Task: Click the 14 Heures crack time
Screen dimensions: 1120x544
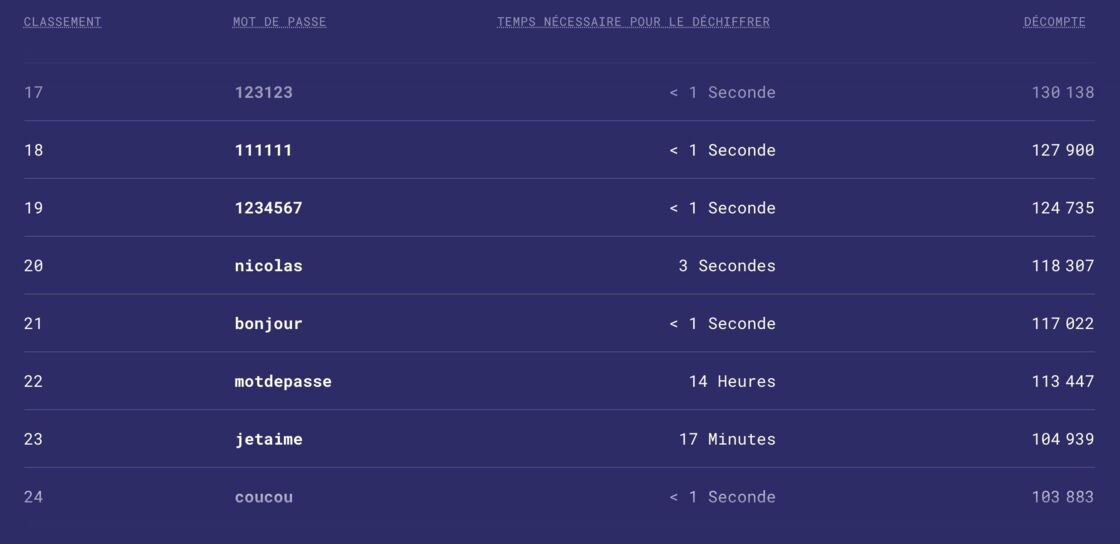Action: pyautogui.click(x=732, y=382)
